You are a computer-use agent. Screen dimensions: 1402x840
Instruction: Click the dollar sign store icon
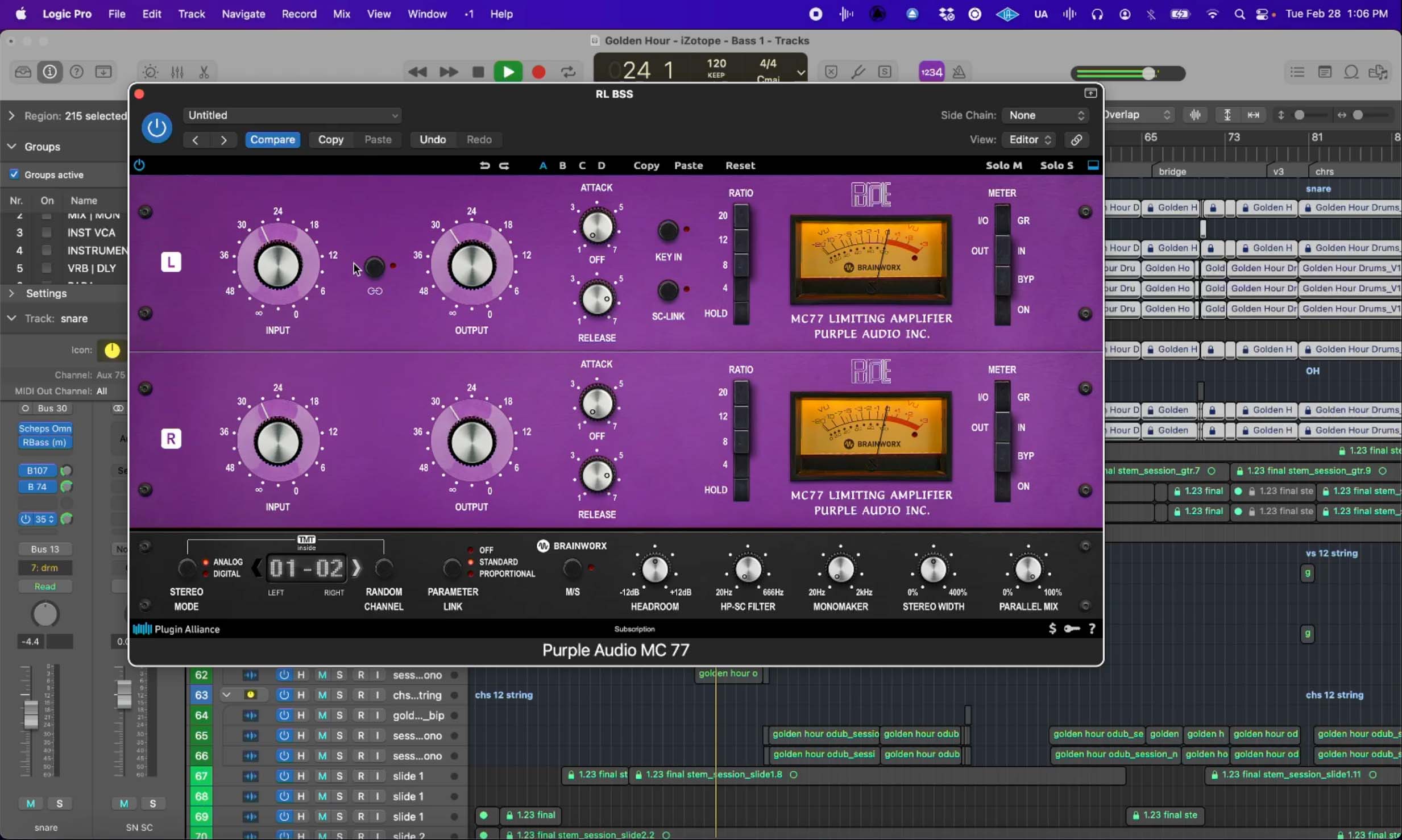[1052, 629]
